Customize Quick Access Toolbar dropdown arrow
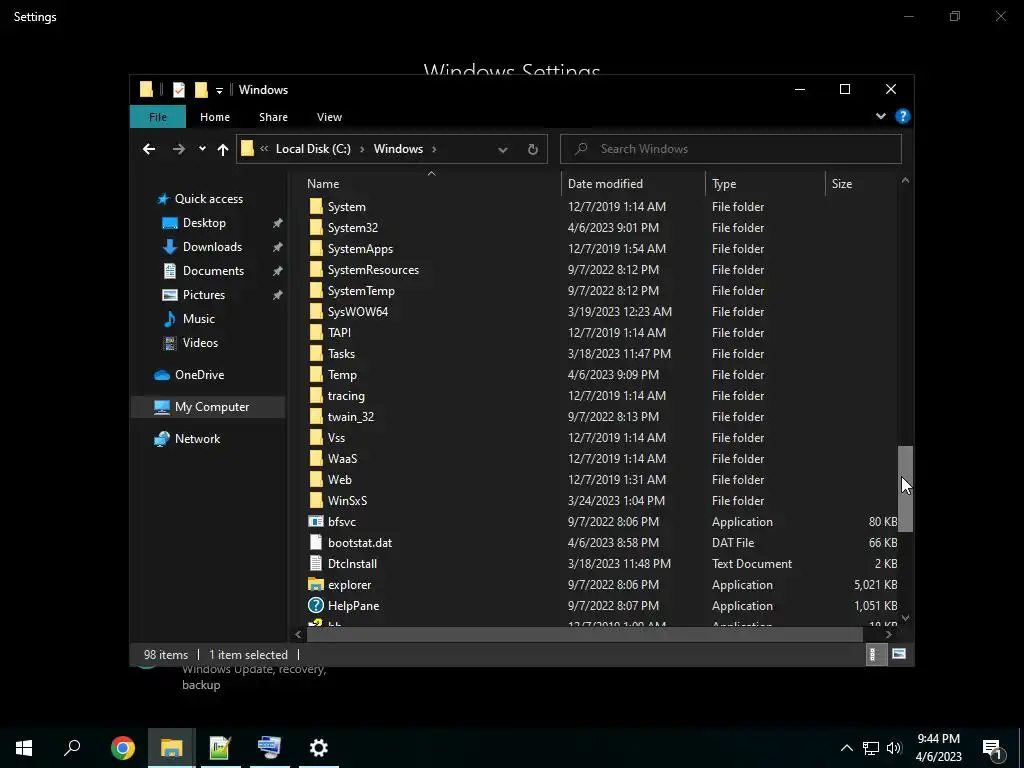Screen dimensions: 1024x768 click(x=219, y=90)
